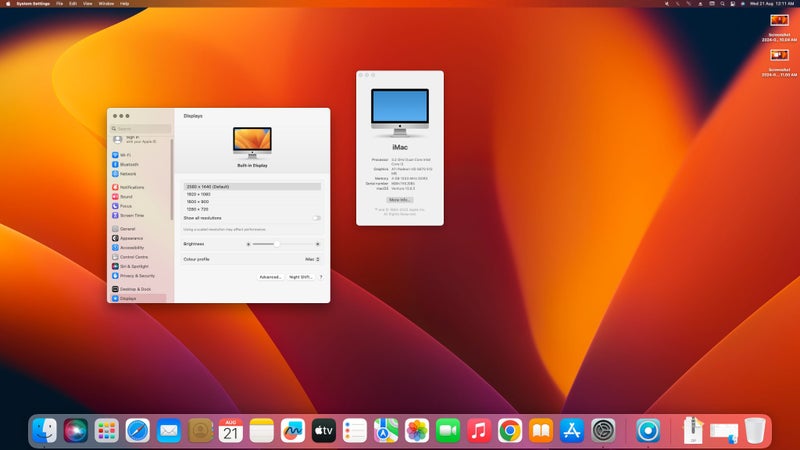Screen dimensions: 800x450
Task: Open Notes from the Dock
Action: click(262, 431)
